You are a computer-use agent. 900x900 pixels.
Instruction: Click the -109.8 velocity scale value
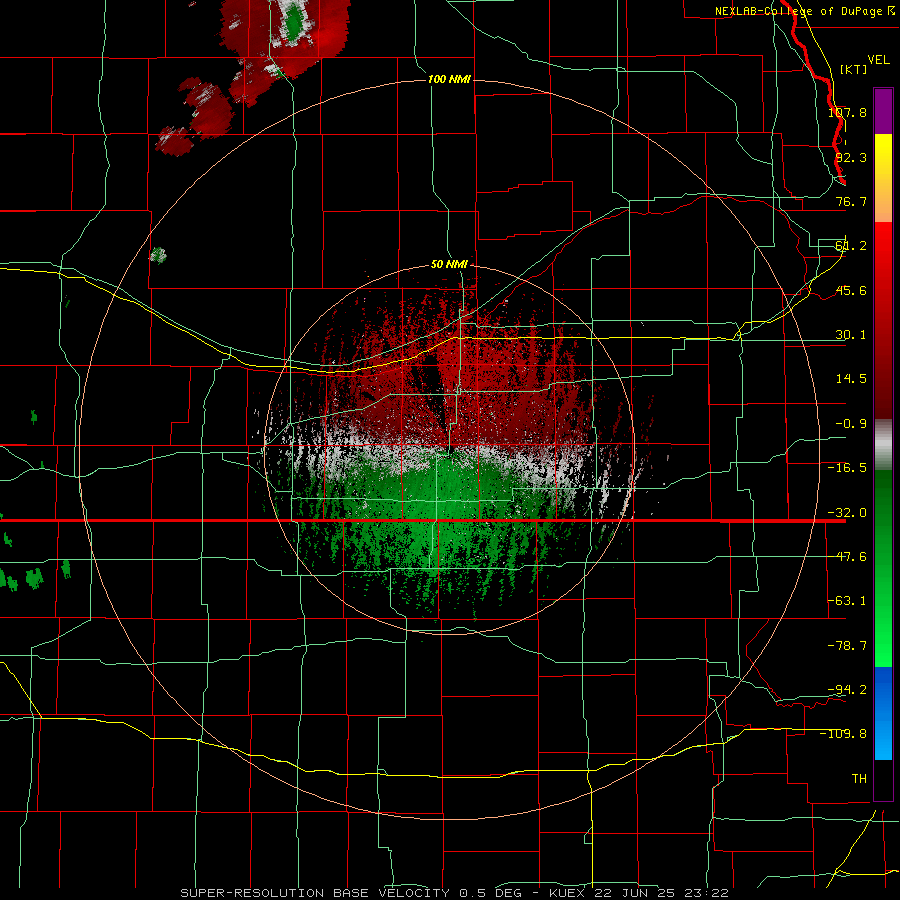coord(843,734)
